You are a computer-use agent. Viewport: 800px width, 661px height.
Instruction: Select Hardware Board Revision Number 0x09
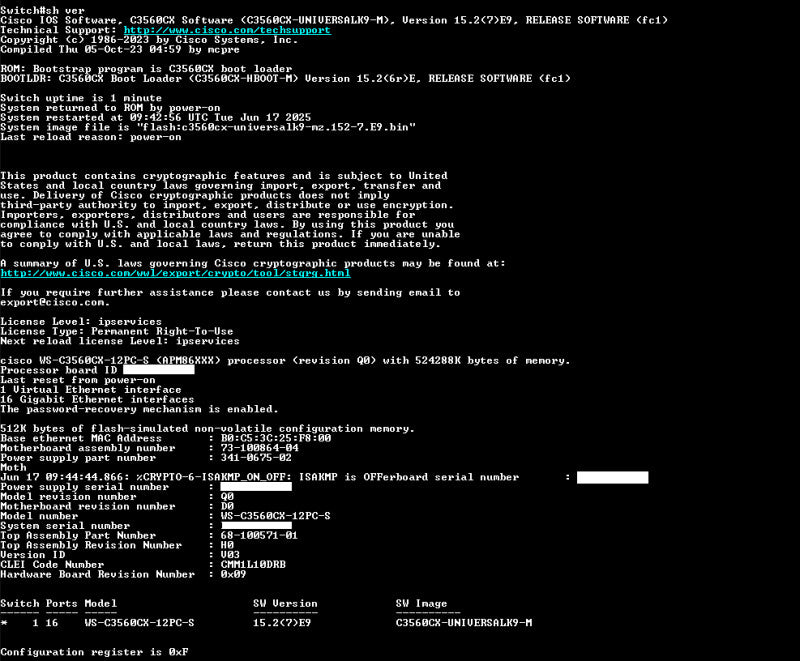pyautogui.click(x=233, y=575)
